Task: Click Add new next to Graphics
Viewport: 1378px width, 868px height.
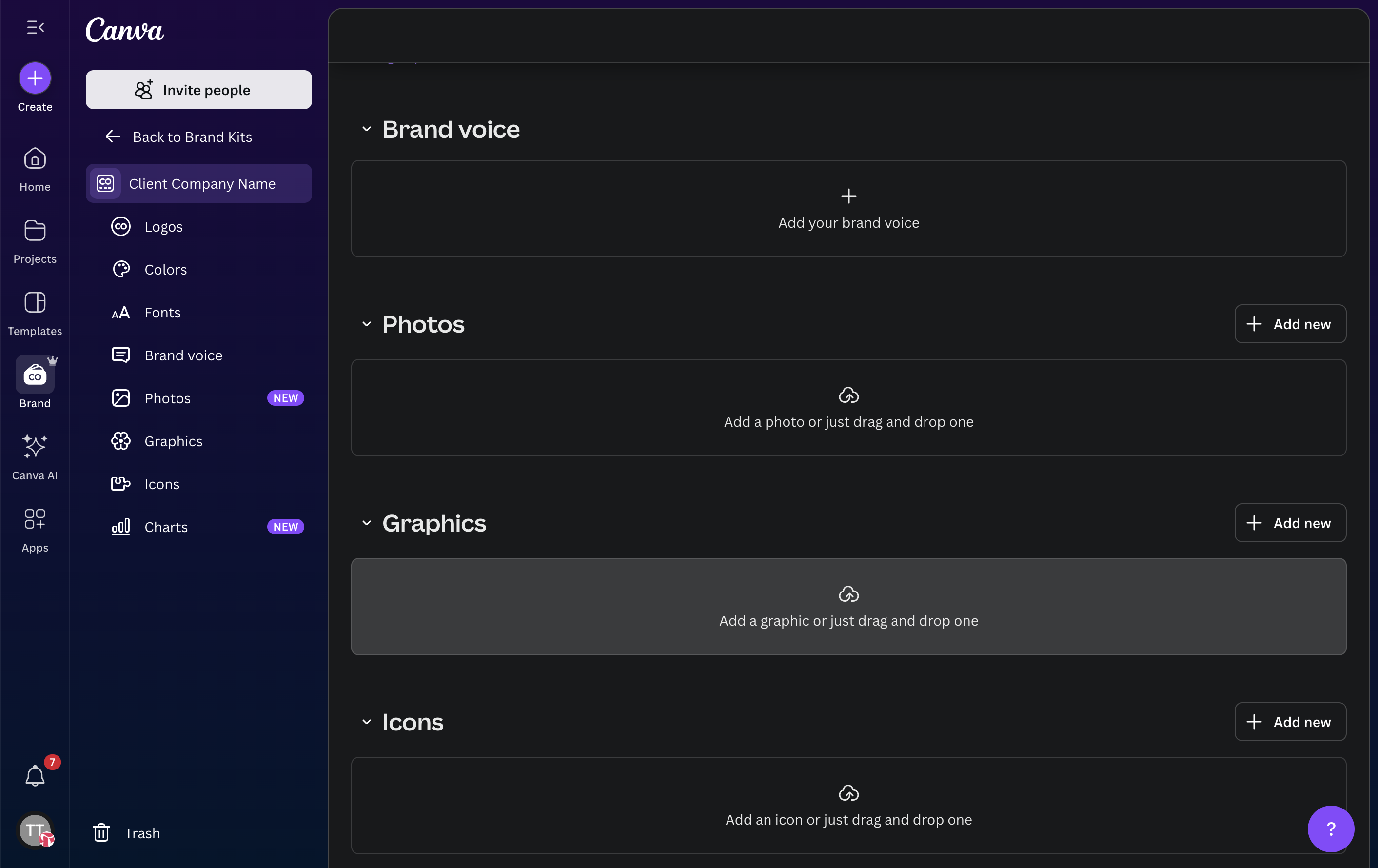Action: click(x=1290, y=523)
